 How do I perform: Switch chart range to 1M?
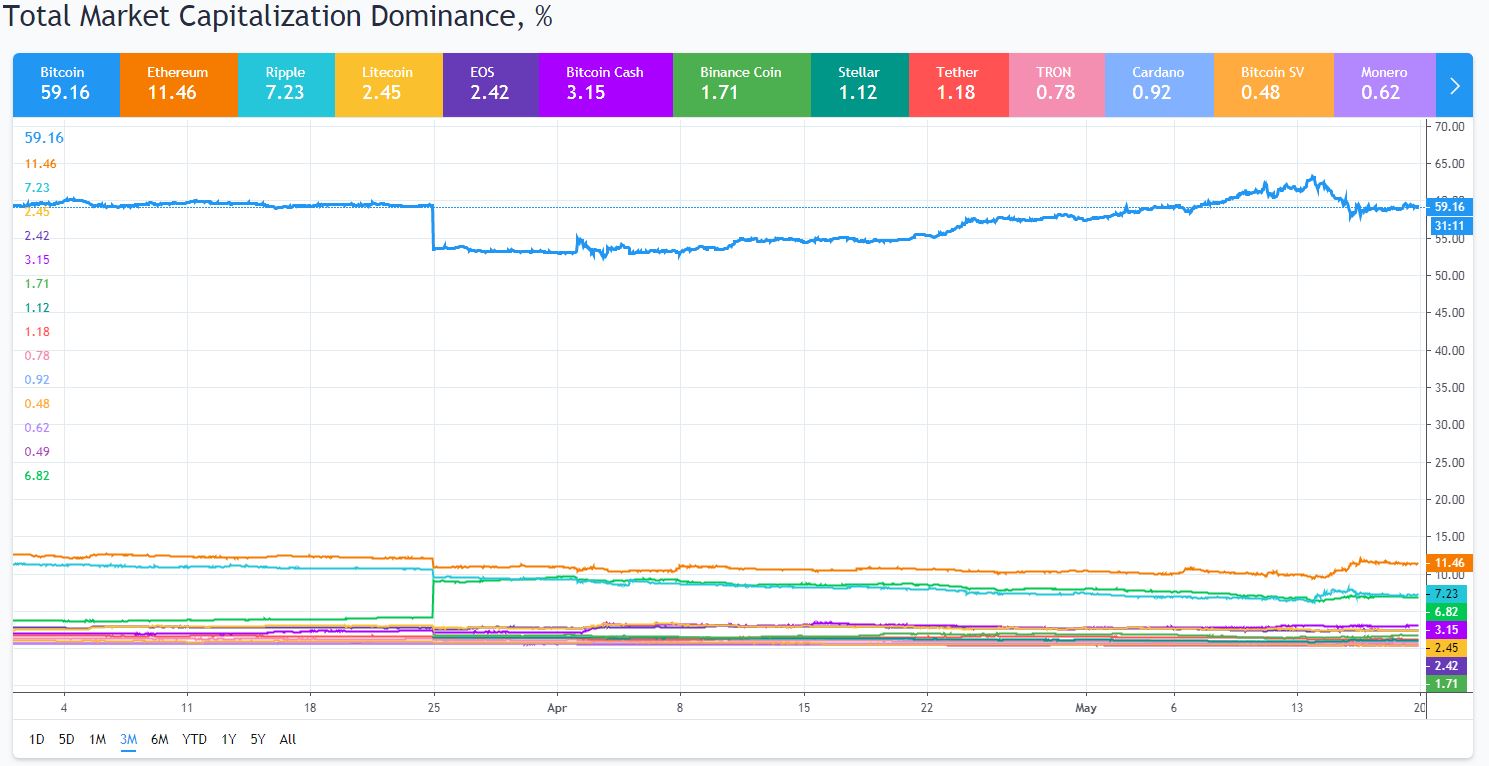97,740
